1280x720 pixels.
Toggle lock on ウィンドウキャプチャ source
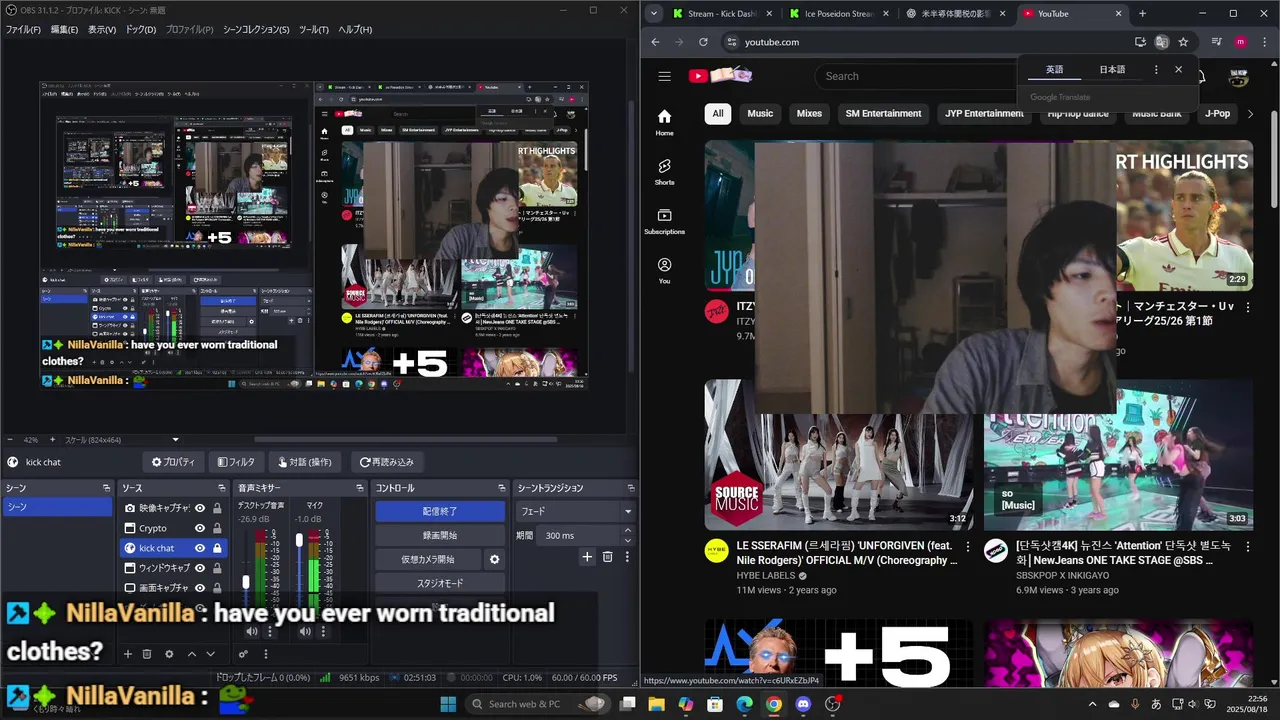(217, 568)
